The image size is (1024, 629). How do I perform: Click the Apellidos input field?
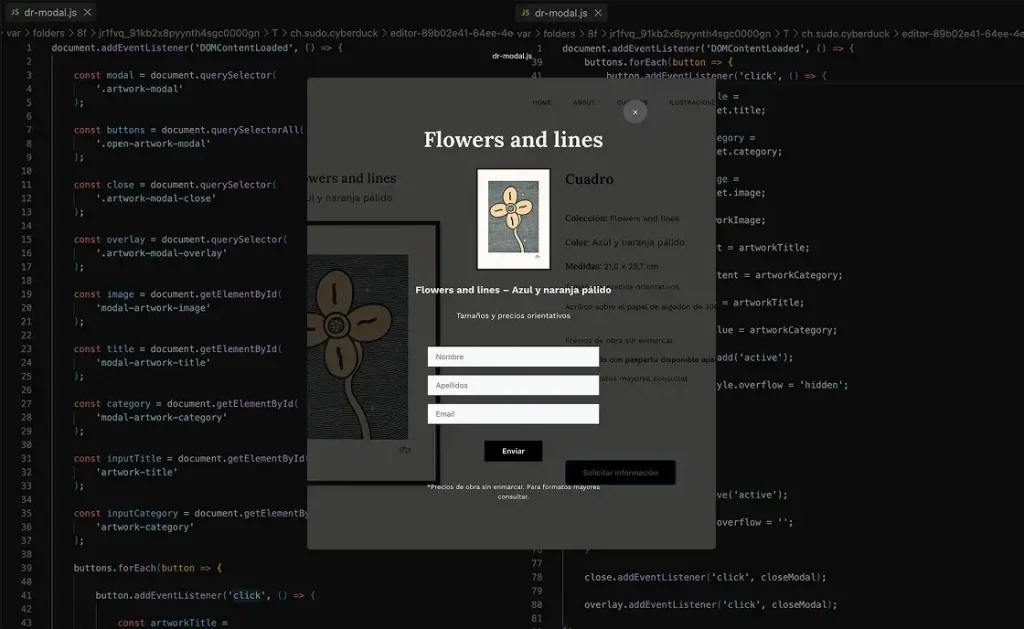coord(513,385)
